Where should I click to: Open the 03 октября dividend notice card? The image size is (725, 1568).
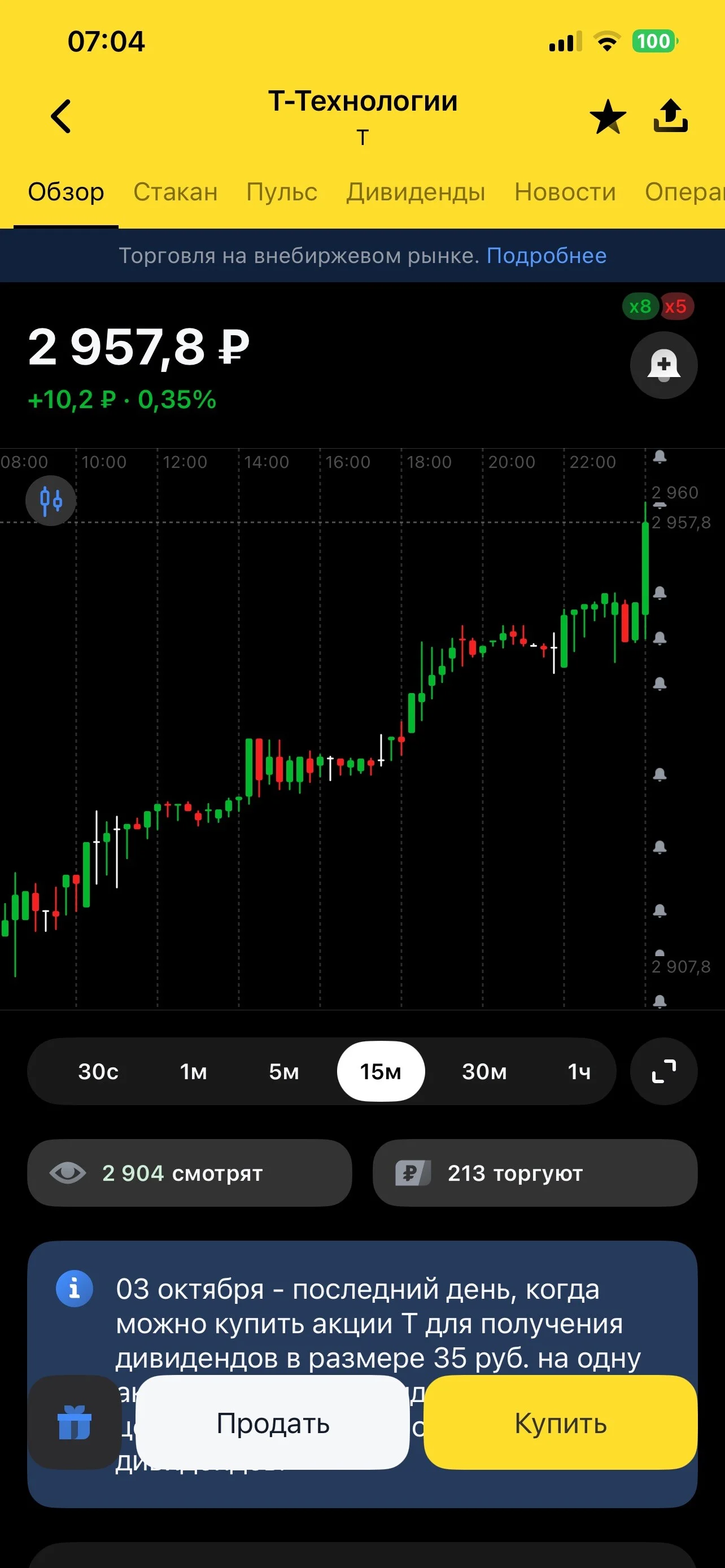(x=362, y=1374)
